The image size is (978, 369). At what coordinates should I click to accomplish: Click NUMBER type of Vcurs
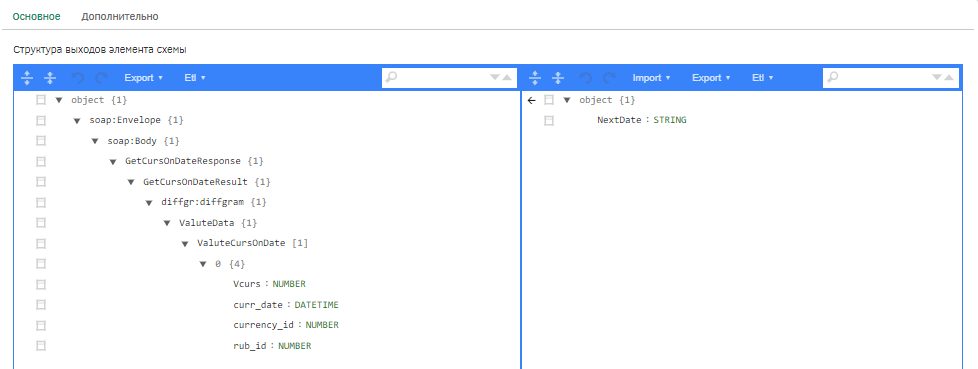(289, 284)
